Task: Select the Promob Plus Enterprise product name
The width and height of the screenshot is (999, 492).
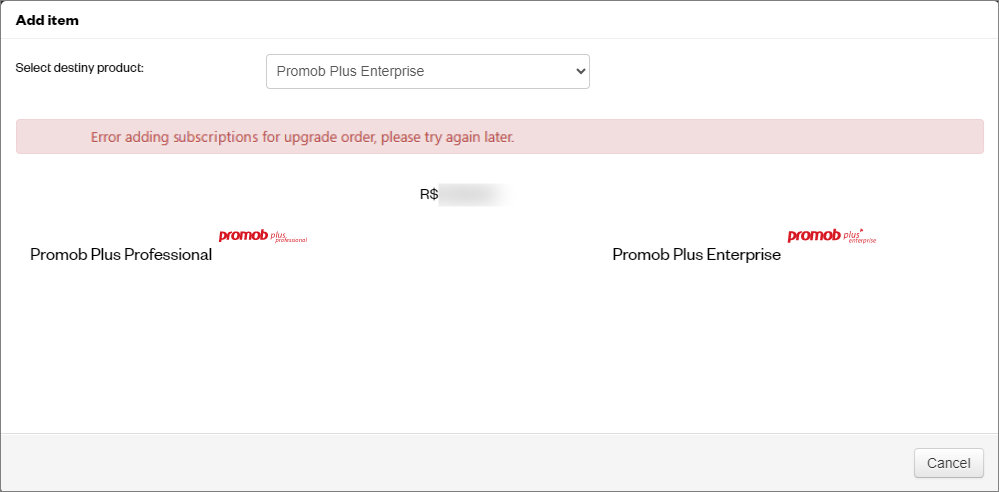Action: coord(696,255)
